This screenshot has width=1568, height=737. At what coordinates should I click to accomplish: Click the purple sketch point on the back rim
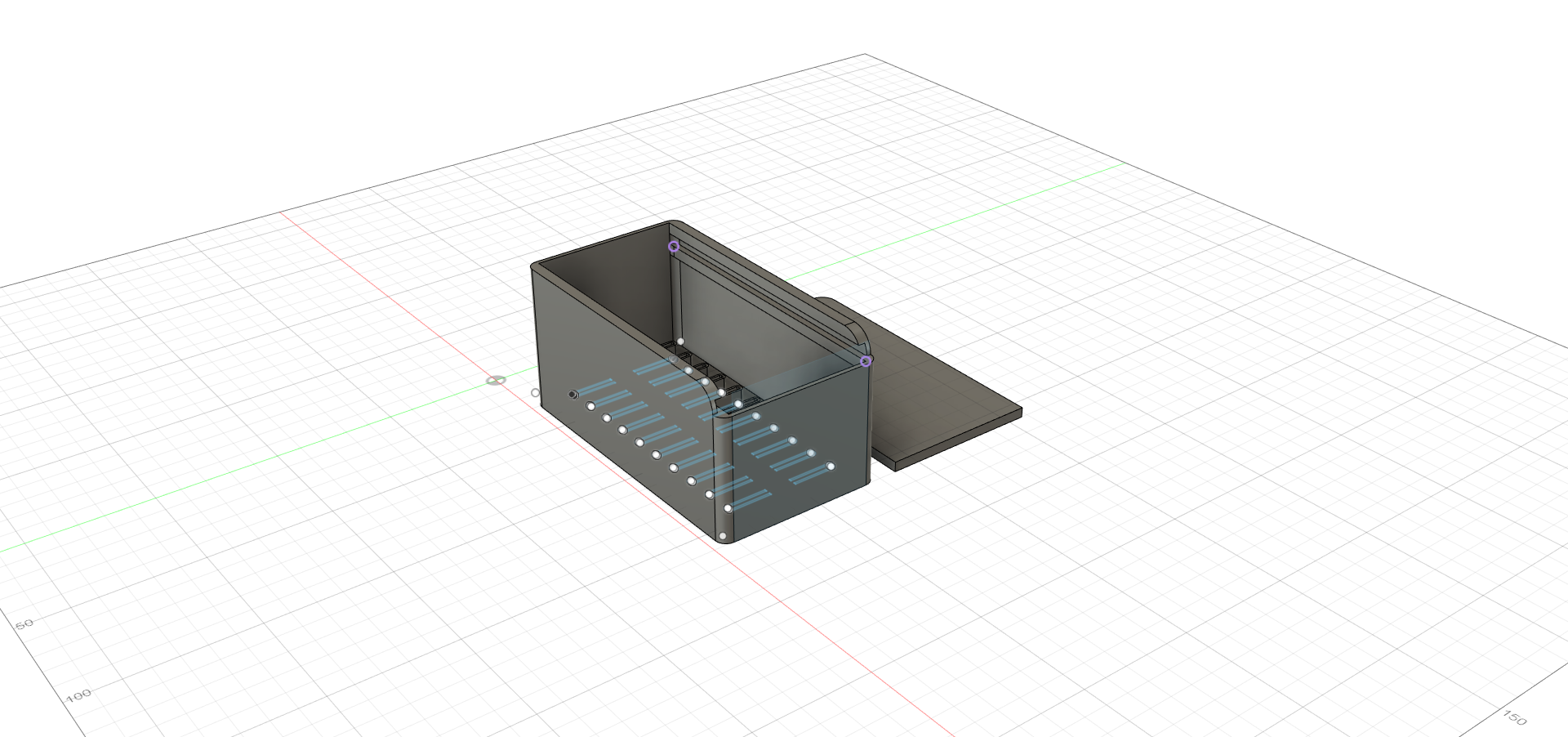click(x=674, y=247)
